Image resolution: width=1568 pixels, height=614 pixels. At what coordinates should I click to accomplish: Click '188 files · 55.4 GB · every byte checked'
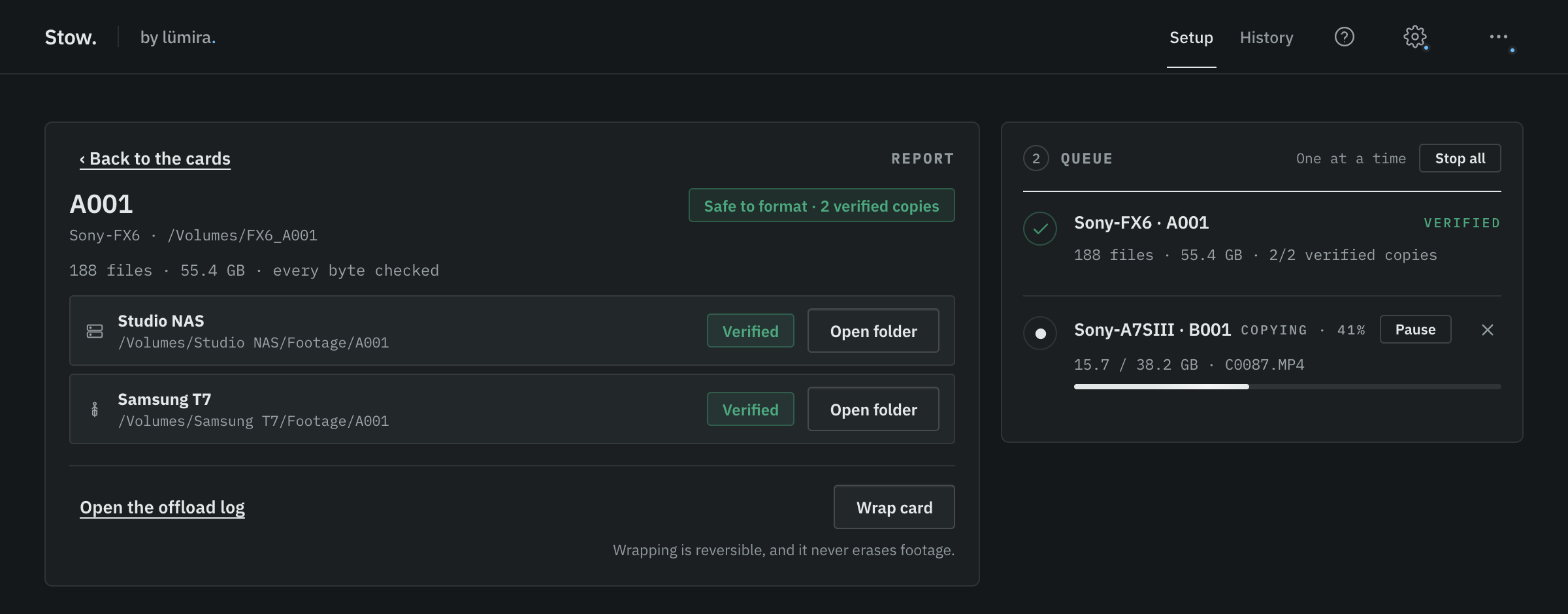(254, 270)
